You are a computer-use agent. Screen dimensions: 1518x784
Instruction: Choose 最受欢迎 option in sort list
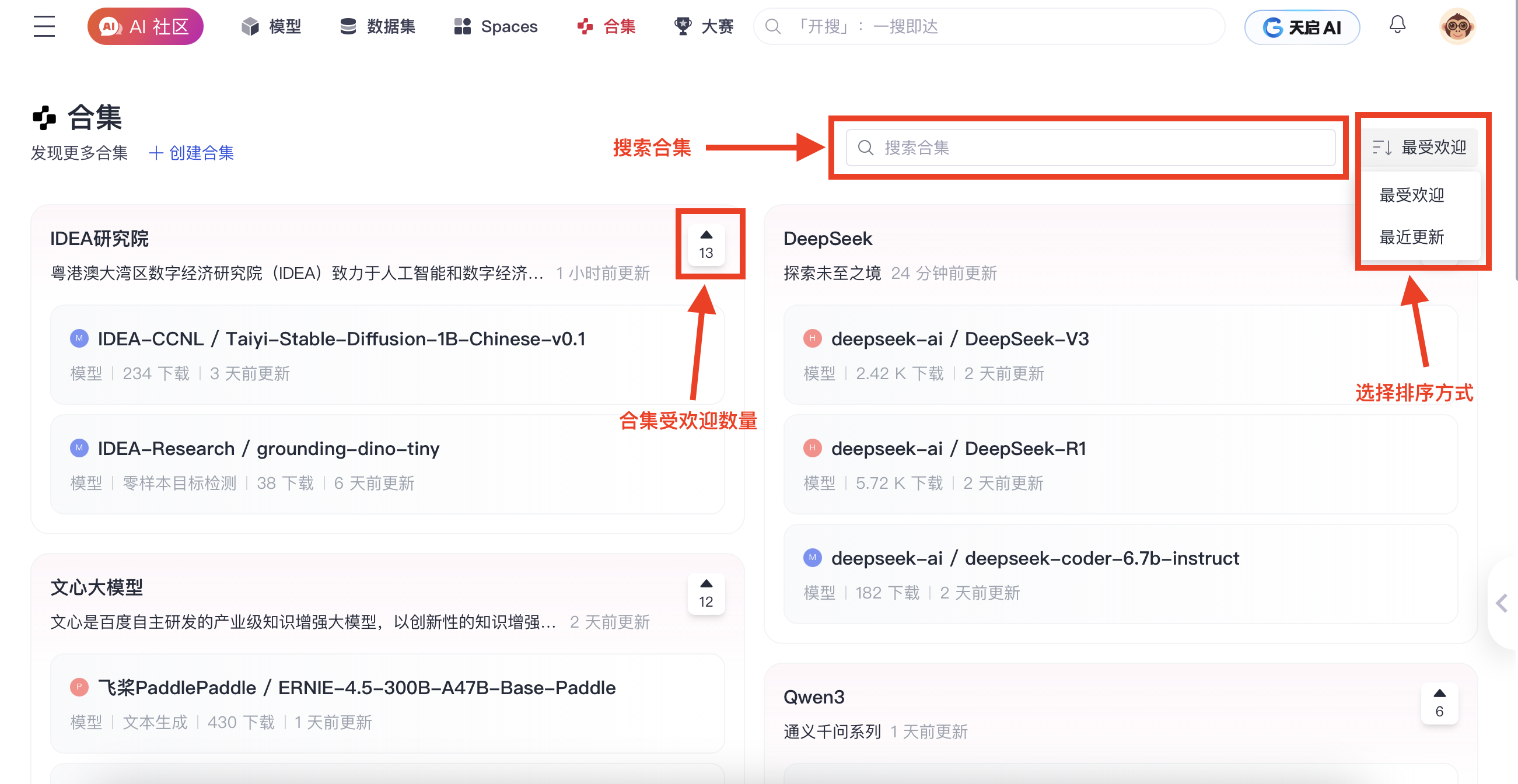point(1412,195)
